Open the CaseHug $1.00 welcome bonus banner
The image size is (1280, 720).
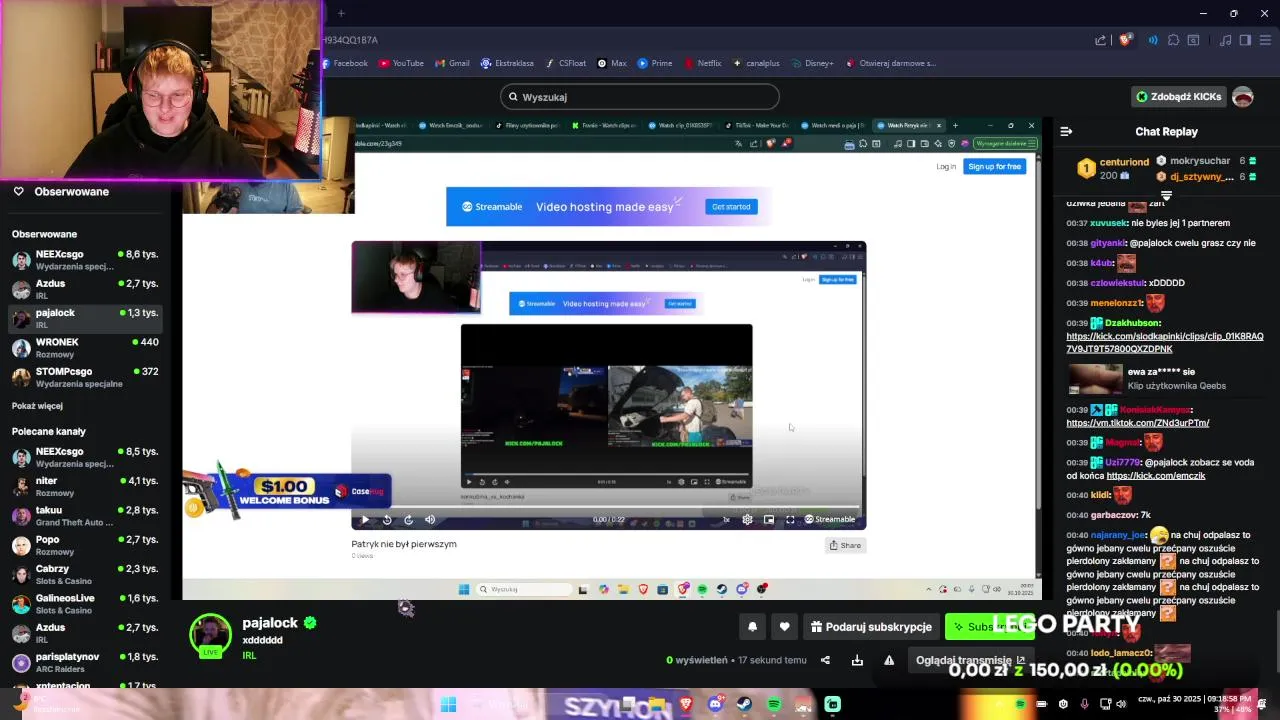click(287, 492)
